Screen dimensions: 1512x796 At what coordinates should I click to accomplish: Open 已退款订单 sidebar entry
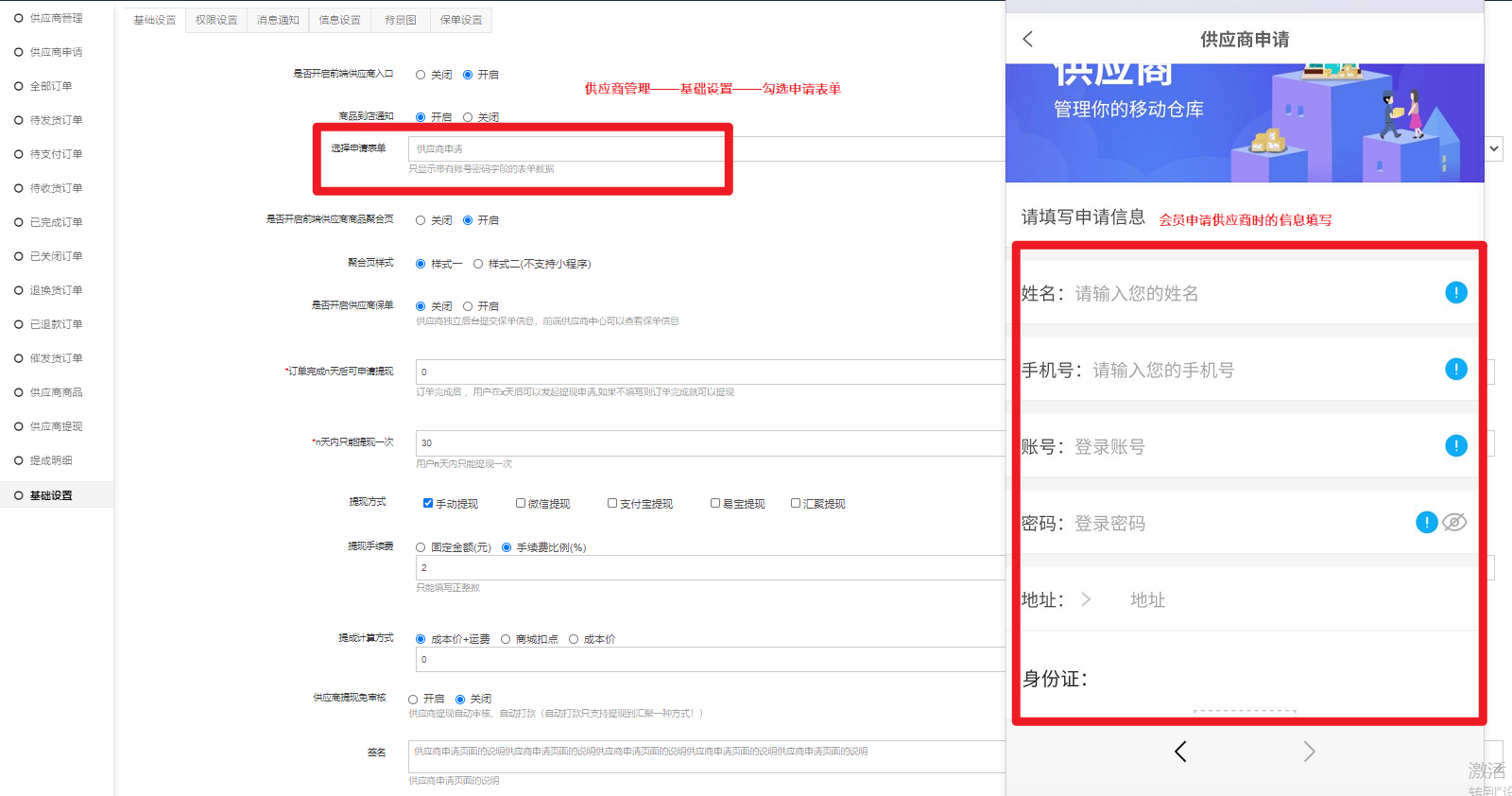56,324
